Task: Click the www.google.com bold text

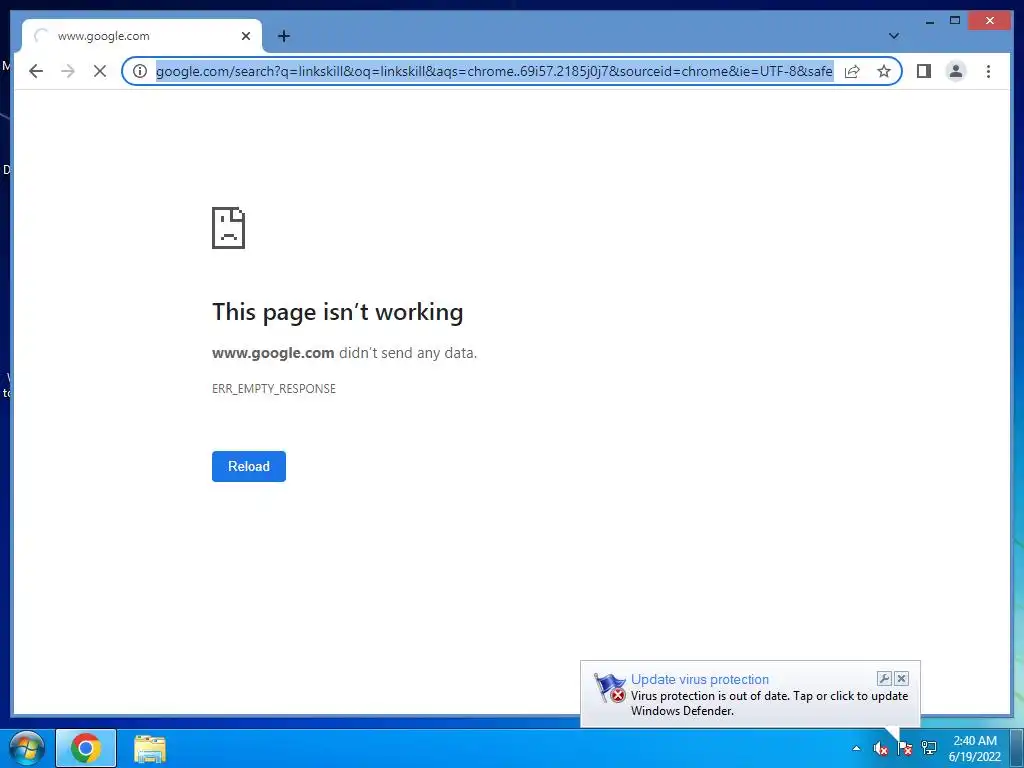Action: [273, 353]
